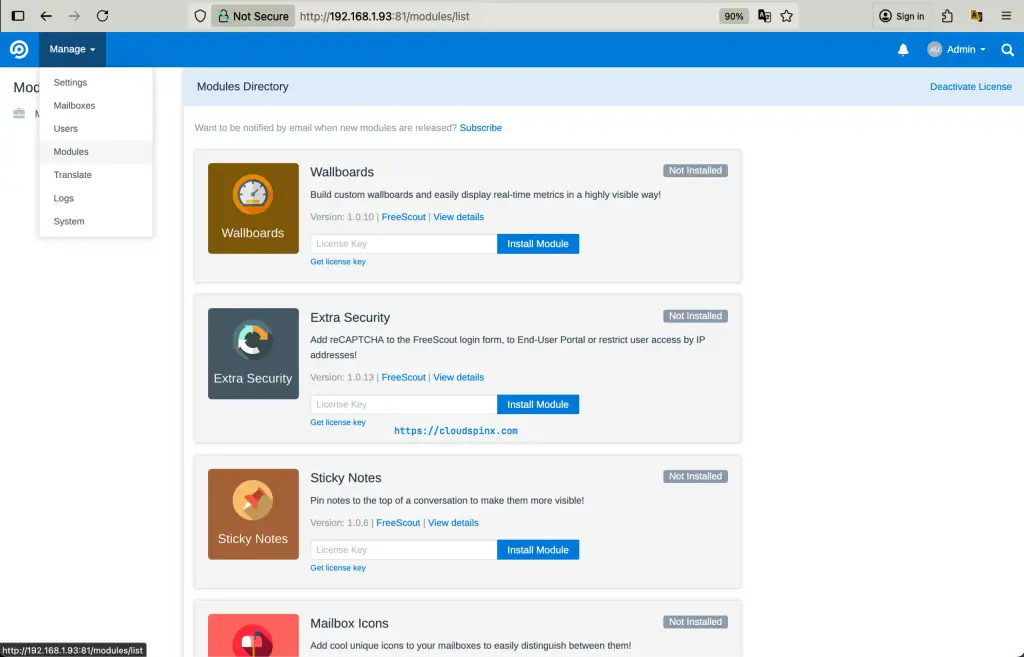This screenshot has height=657, width=1024.
Task: Reload the page with the refresh icon
Action: pos(103,16)
